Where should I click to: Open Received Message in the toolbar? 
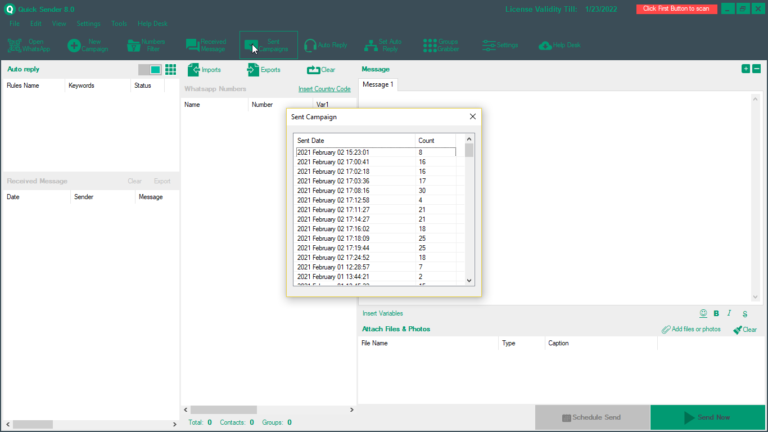[206, 45]
